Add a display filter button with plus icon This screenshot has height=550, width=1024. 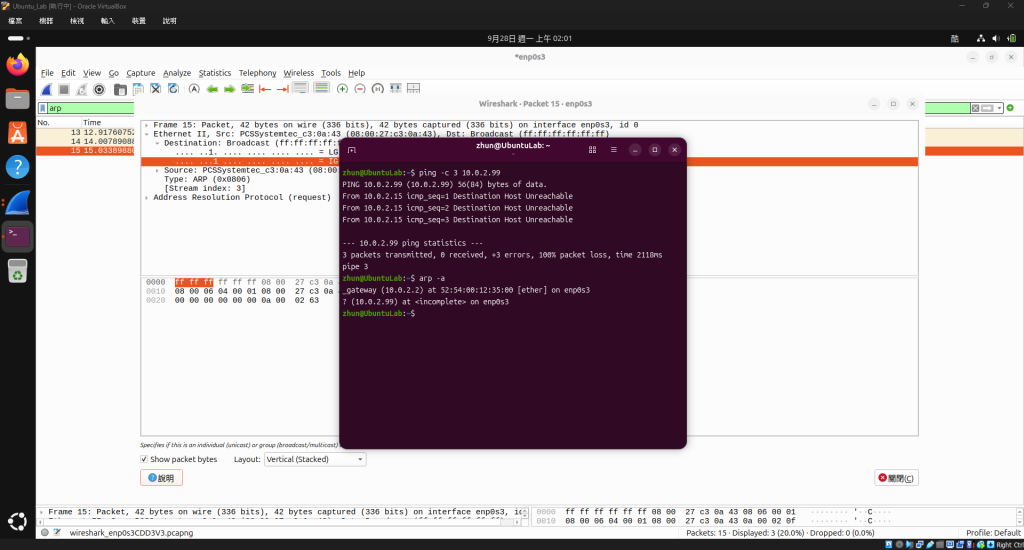pyautogui.click(x=1010, y=108)
